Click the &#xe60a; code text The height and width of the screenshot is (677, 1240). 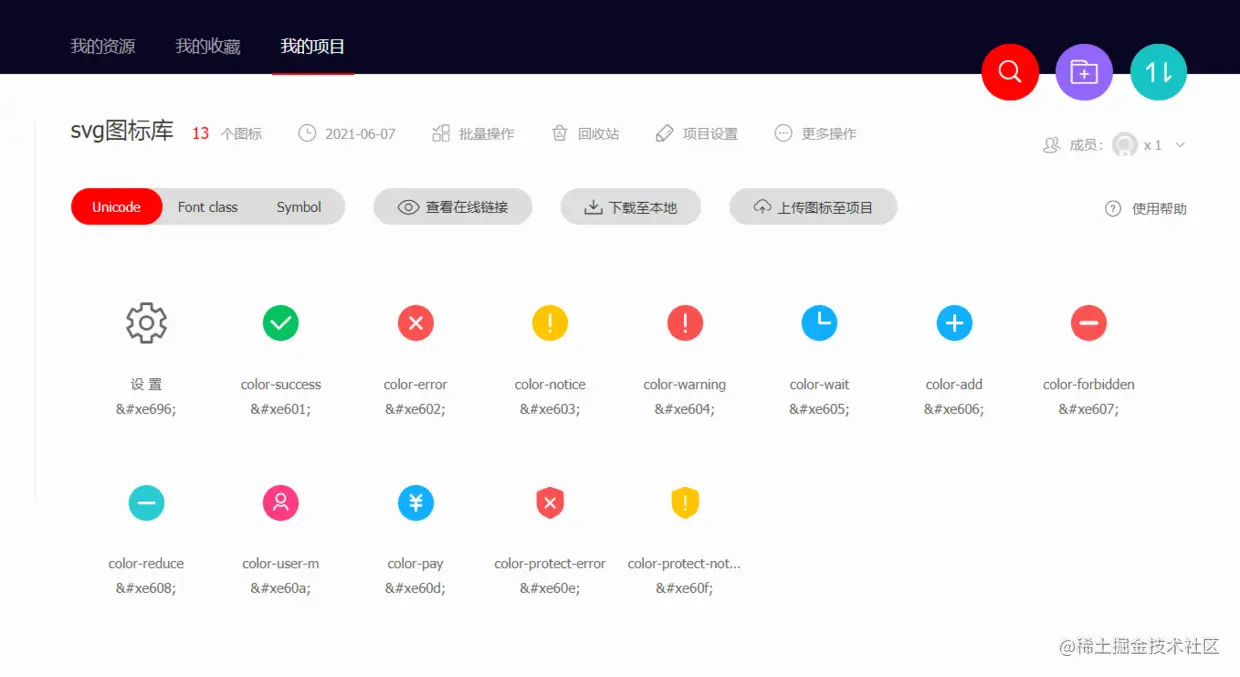281,588
